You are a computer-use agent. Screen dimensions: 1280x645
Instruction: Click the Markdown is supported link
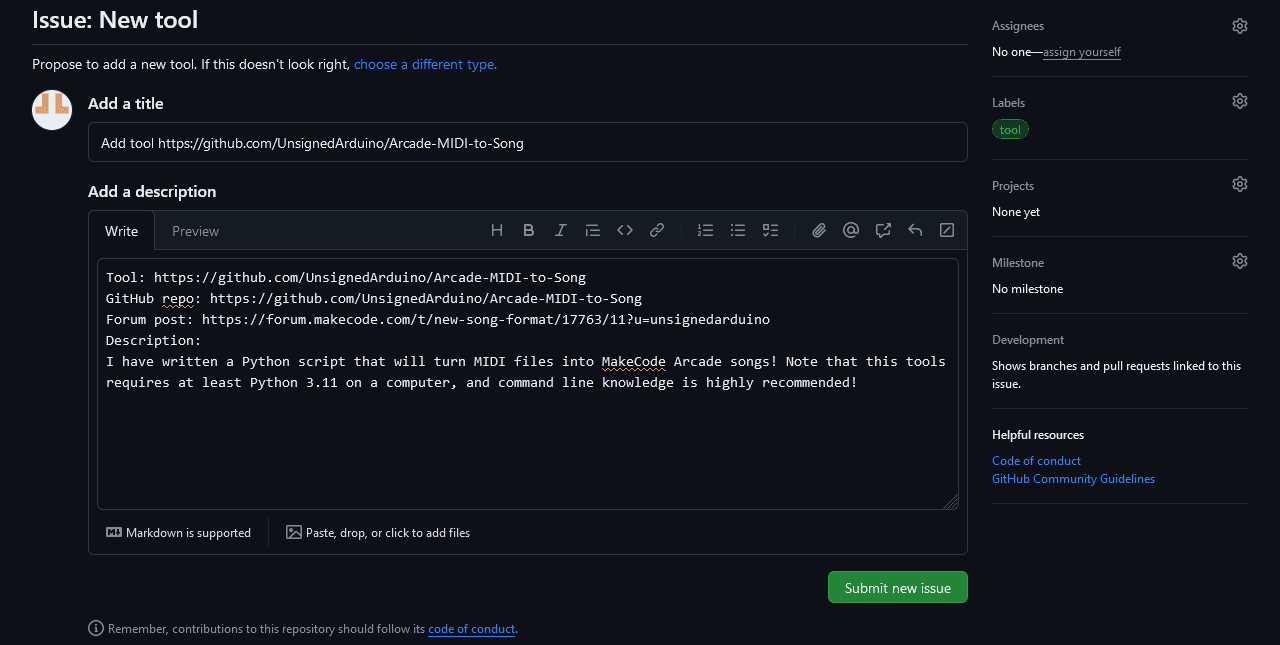click(x=179, y=533)
